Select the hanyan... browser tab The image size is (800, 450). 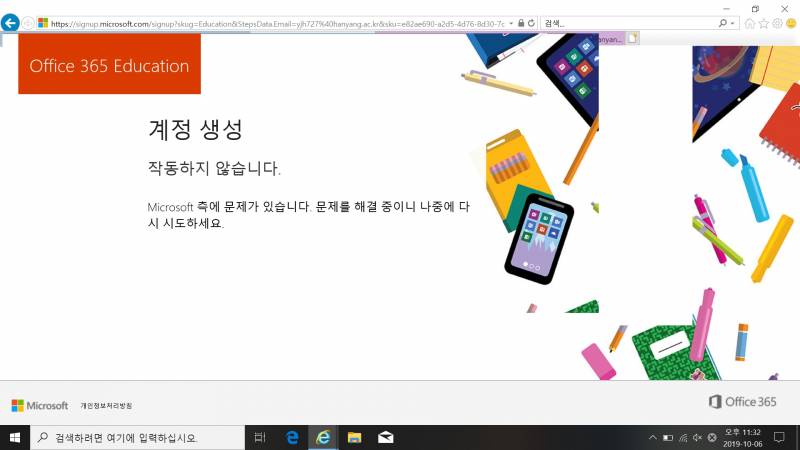click(x=611, y=39)
